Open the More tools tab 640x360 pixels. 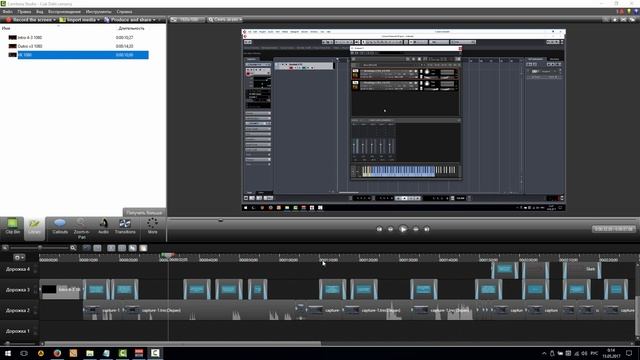152,226
